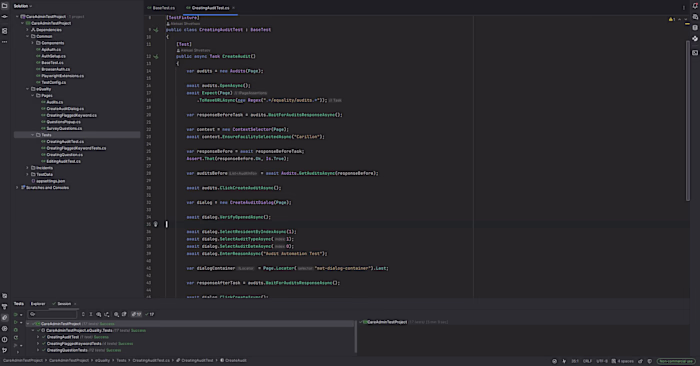Click the UTF-8 encoding in status bar
The width and height of the screenshot is (700, 366).
point(602,361)
